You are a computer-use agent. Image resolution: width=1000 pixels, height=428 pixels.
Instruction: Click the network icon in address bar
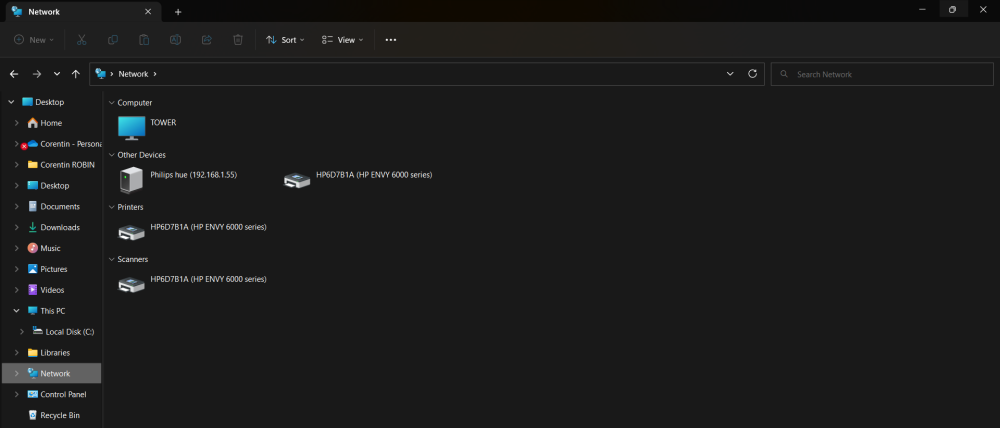[100, 74]
